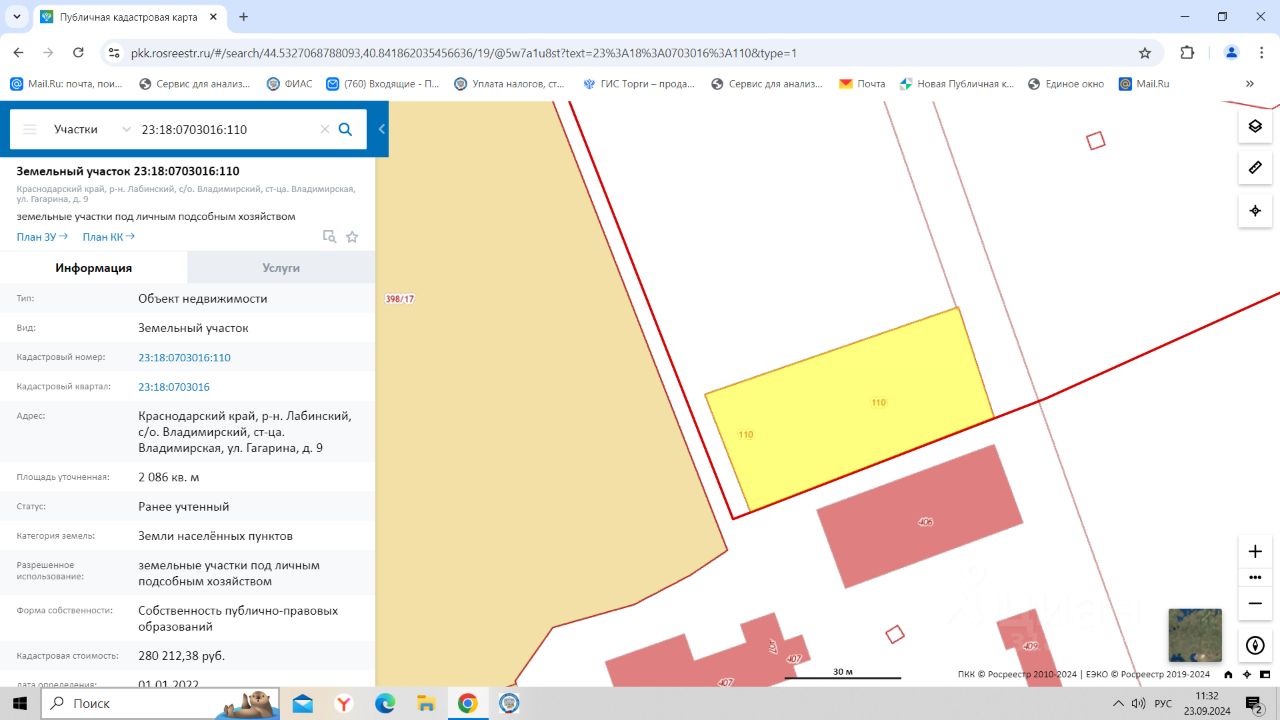Open the tab search dropdown arrow
Viewport: 1280px width, 720px height.
[x=17, y=17]
